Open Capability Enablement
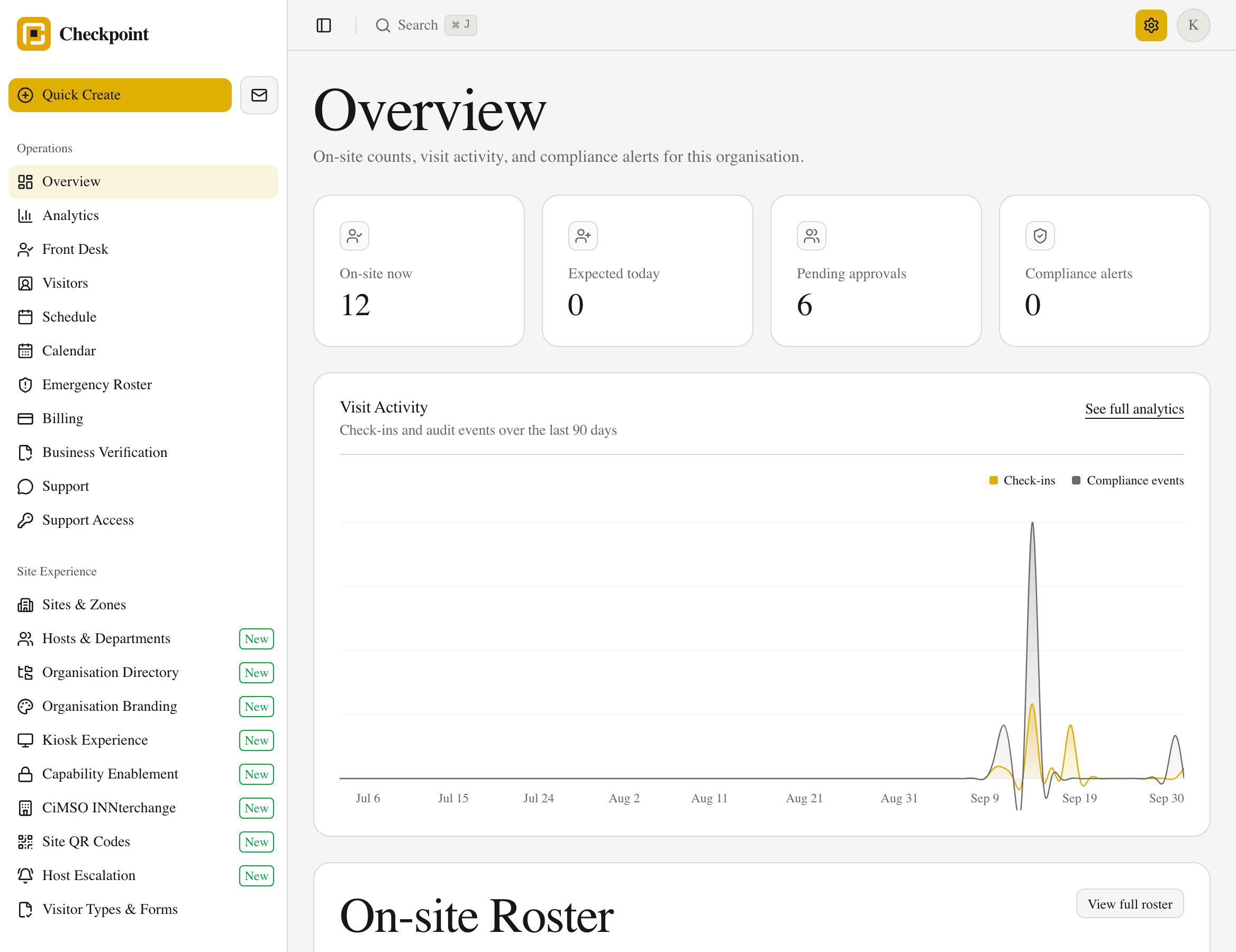 (143, 774)
